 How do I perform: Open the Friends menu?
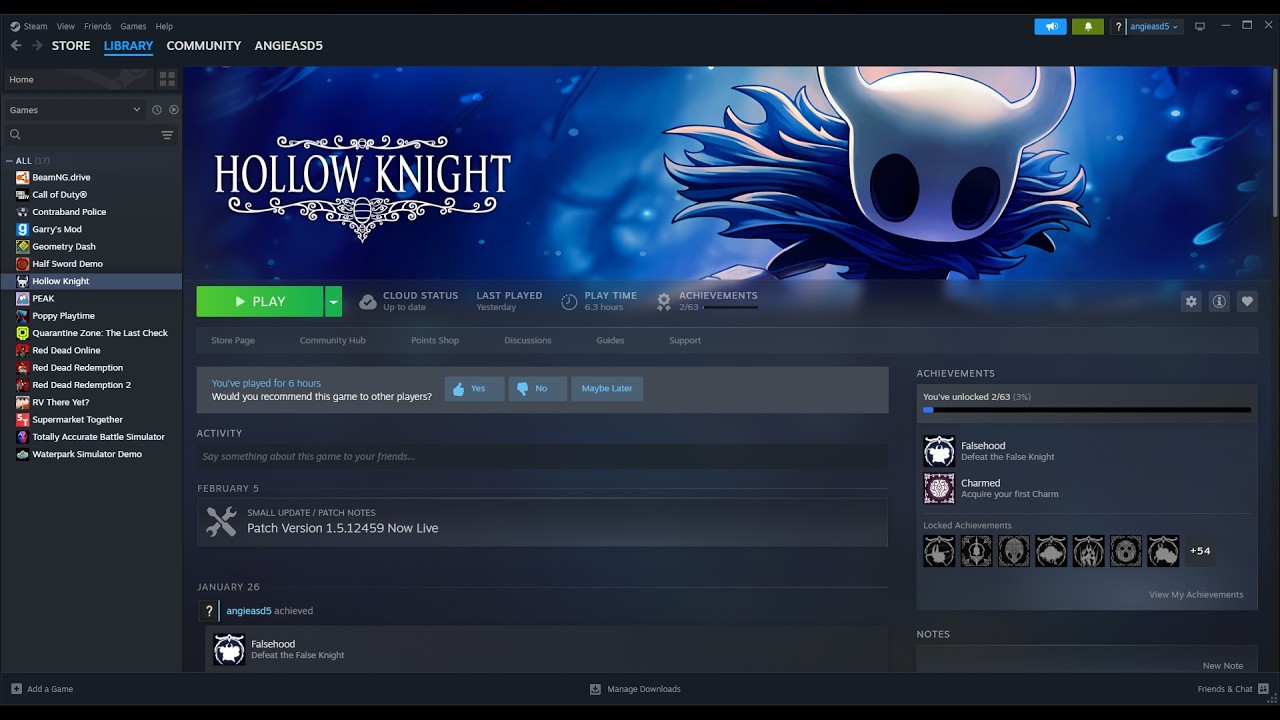pyautogui.click(x=98, y=26)
